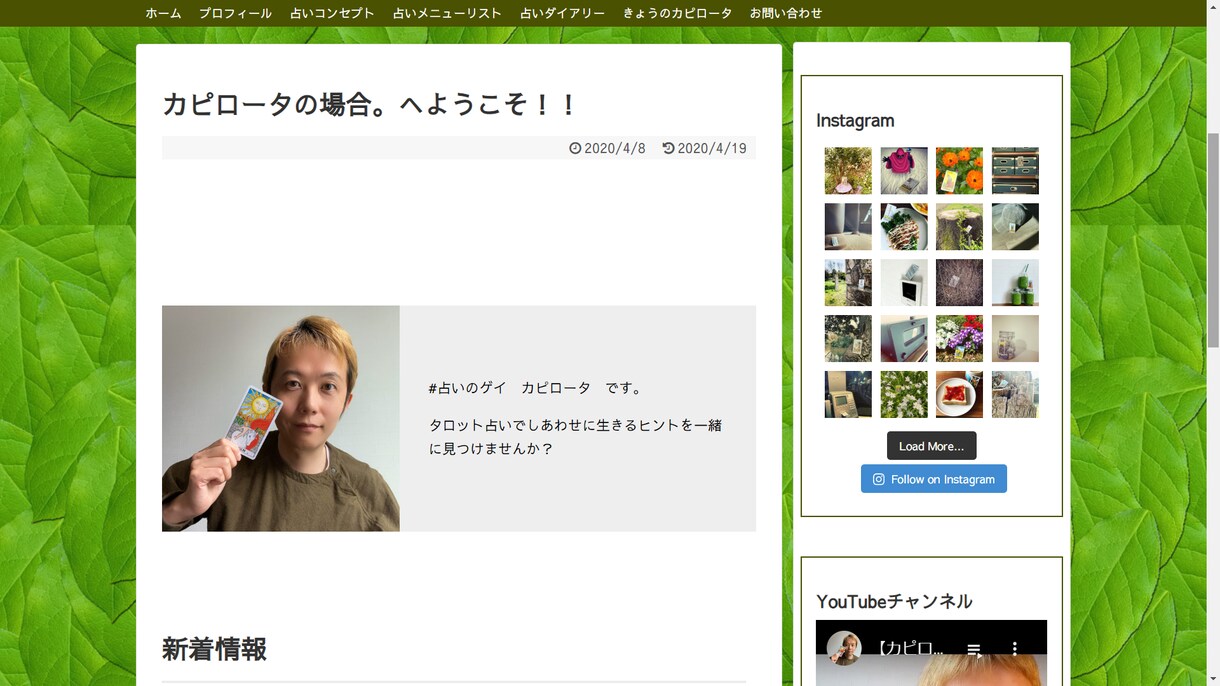Open the 占いメニューリスト page

click(447, 13)
